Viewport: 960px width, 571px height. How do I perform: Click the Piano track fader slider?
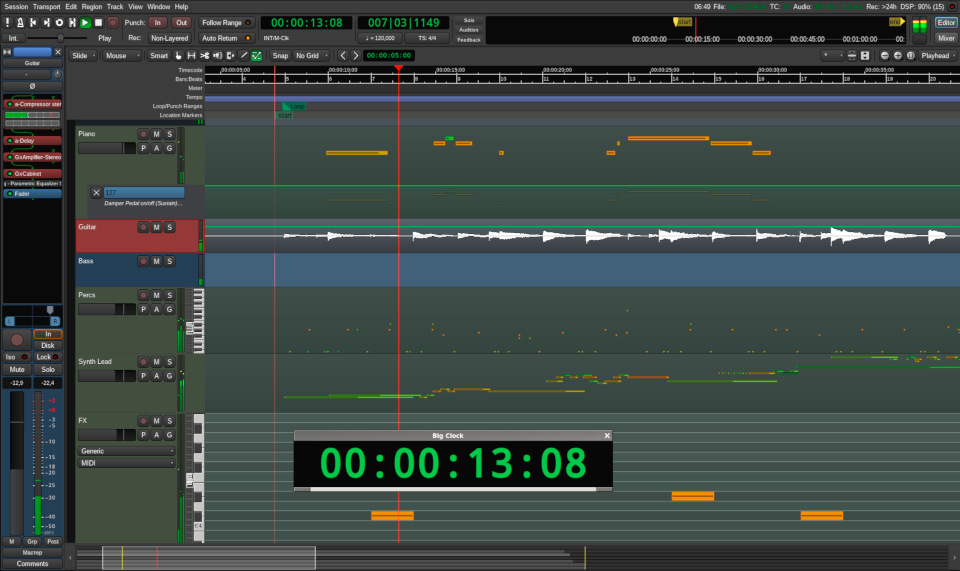(107, 148)
